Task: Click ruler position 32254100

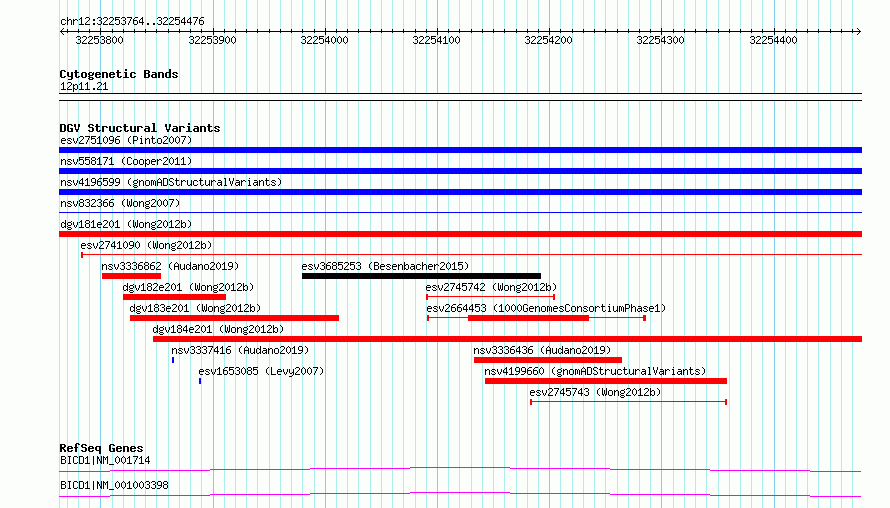Action: (x=436, y=40)
